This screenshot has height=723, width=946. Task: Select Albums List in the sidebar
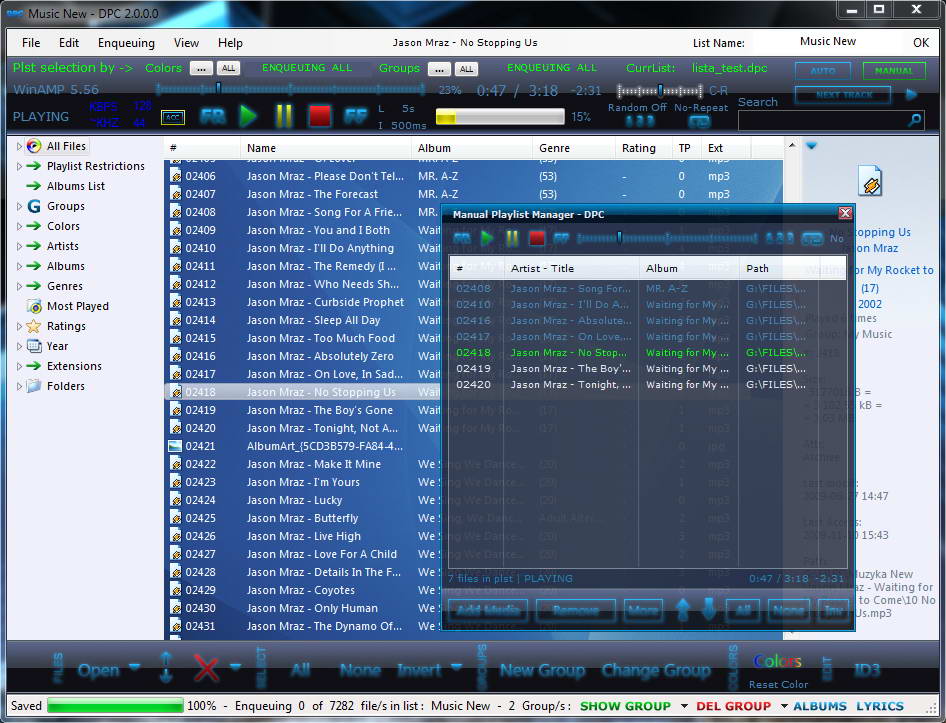click(x=76, y=186)
